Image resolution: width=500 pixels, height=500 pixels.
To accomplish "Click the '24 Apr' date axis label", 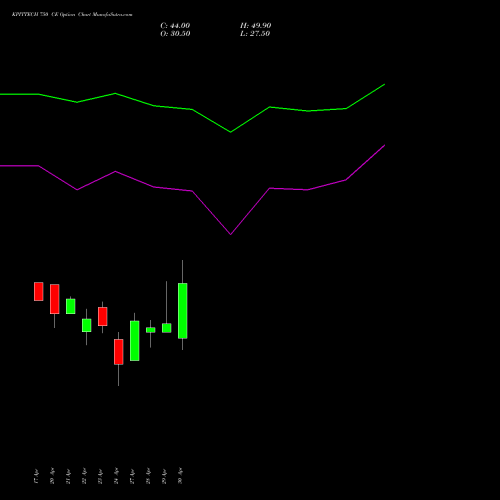I will pyautogui.click(x=116, y=476).
